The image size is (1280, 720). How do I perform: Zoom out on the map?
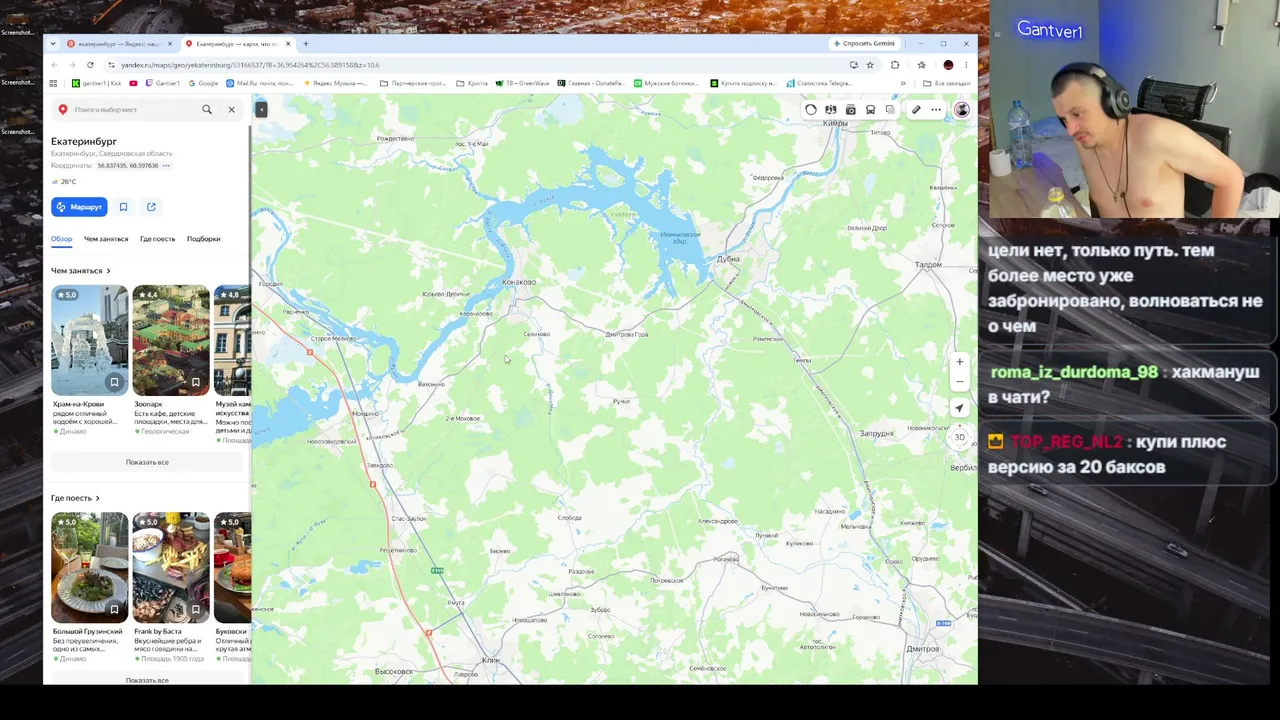click(960, 382)
